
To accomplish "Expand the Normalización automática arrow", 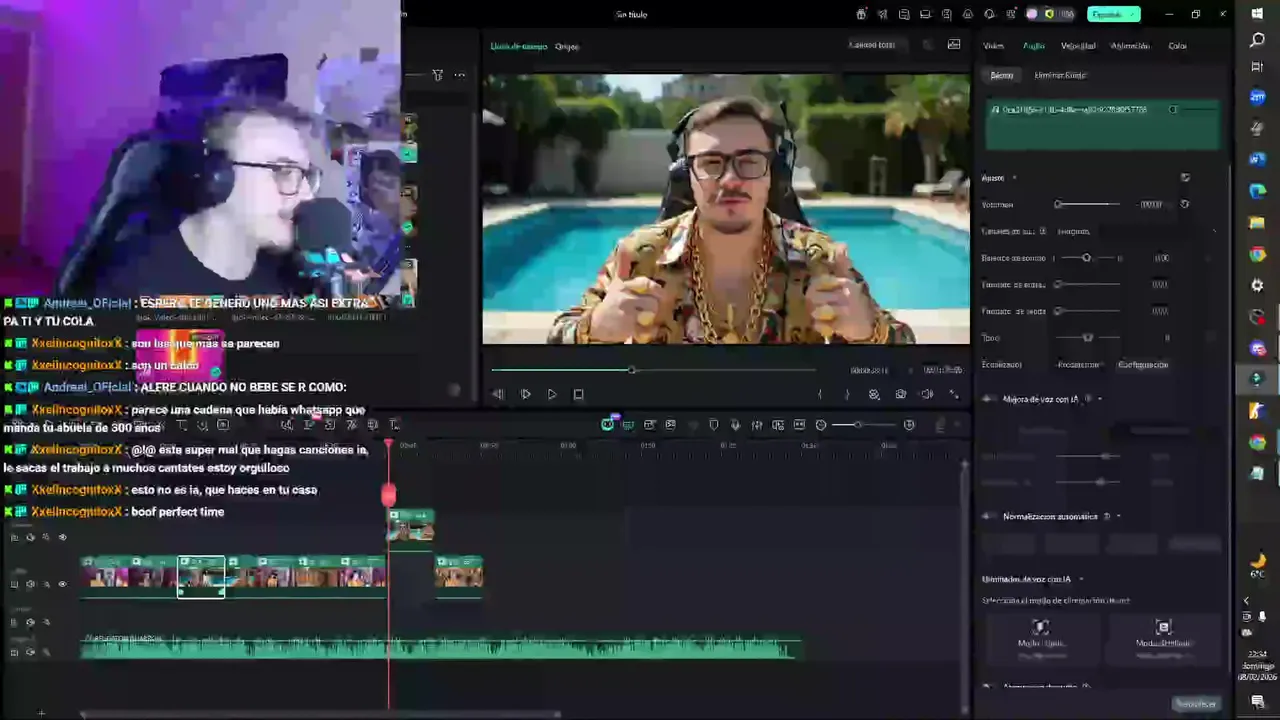I will click(1118, 517).
